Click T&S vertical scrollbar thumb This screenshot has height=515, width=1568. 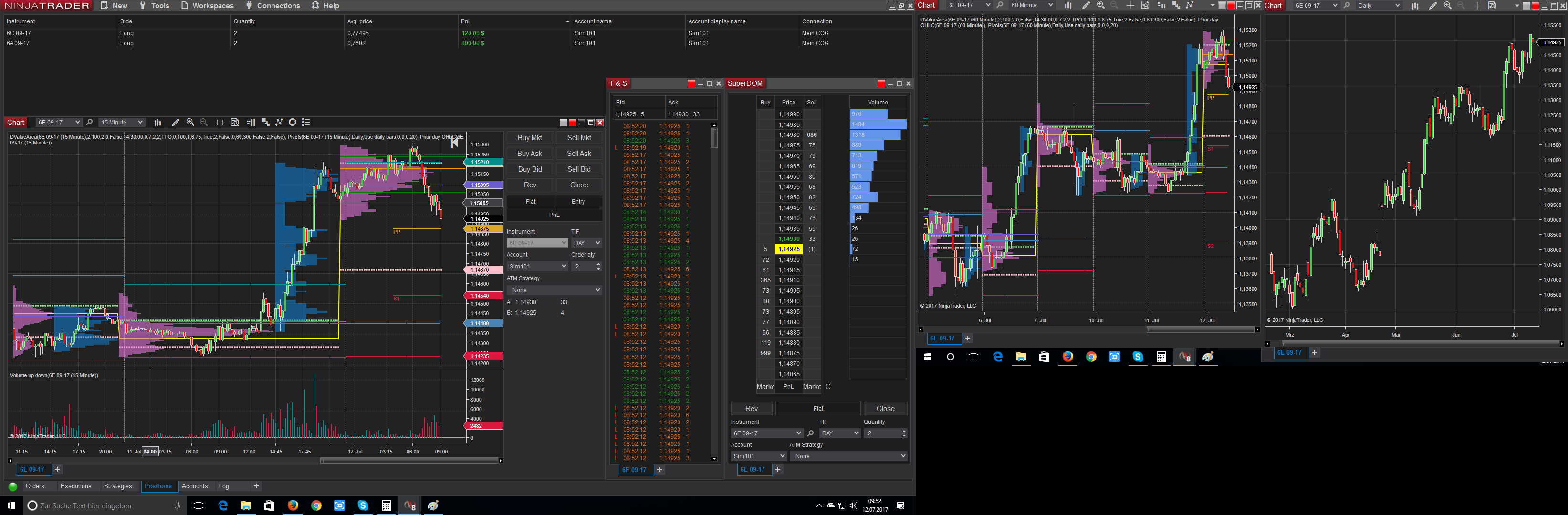click(x=714, y=138)
